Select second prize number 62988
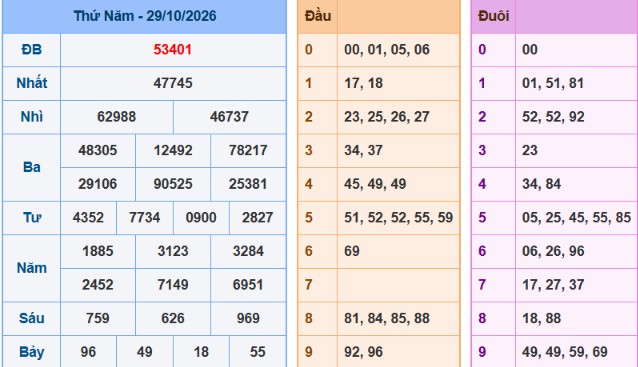 (x=116, y=117)
